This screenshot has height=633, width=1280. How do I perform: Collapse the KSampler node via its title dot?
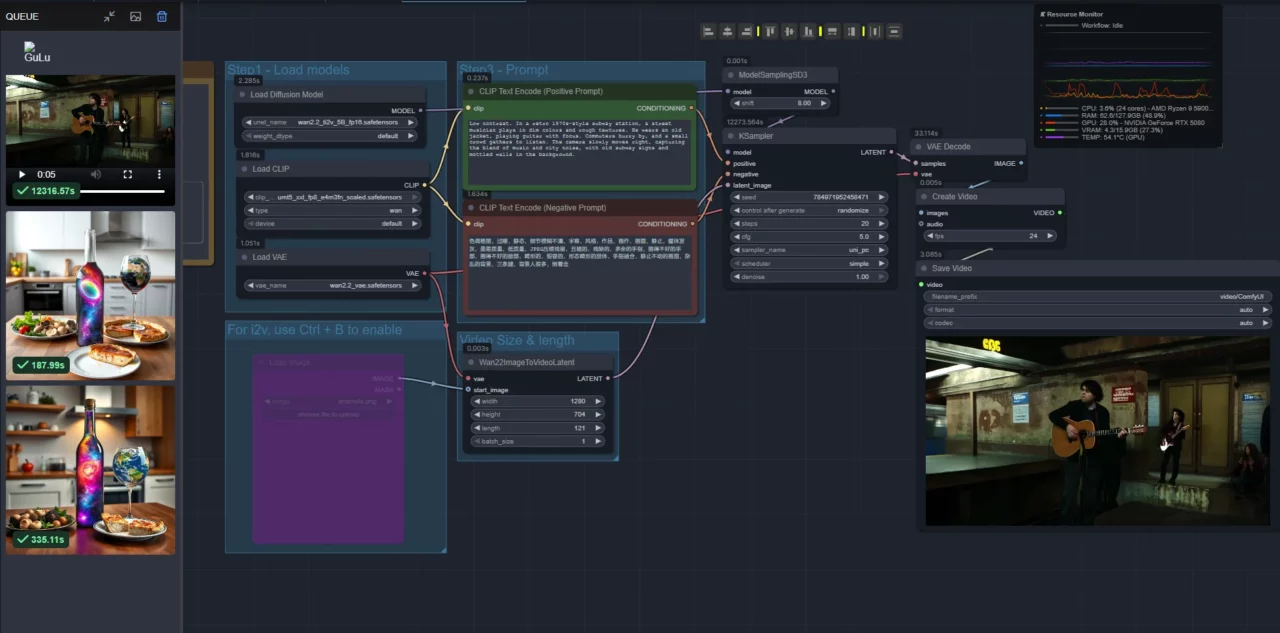pos(732,136)
